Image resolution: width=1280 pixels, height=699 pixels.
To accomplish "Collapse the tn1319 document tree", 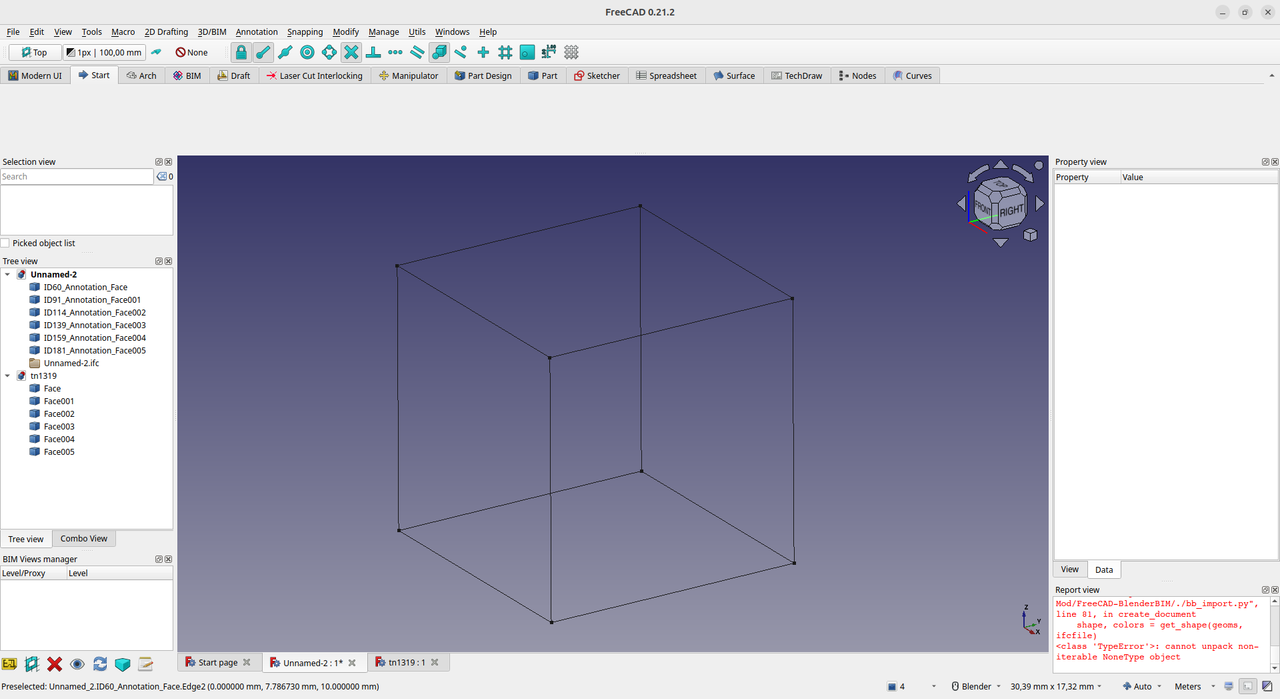I will [x=8, y=376].
